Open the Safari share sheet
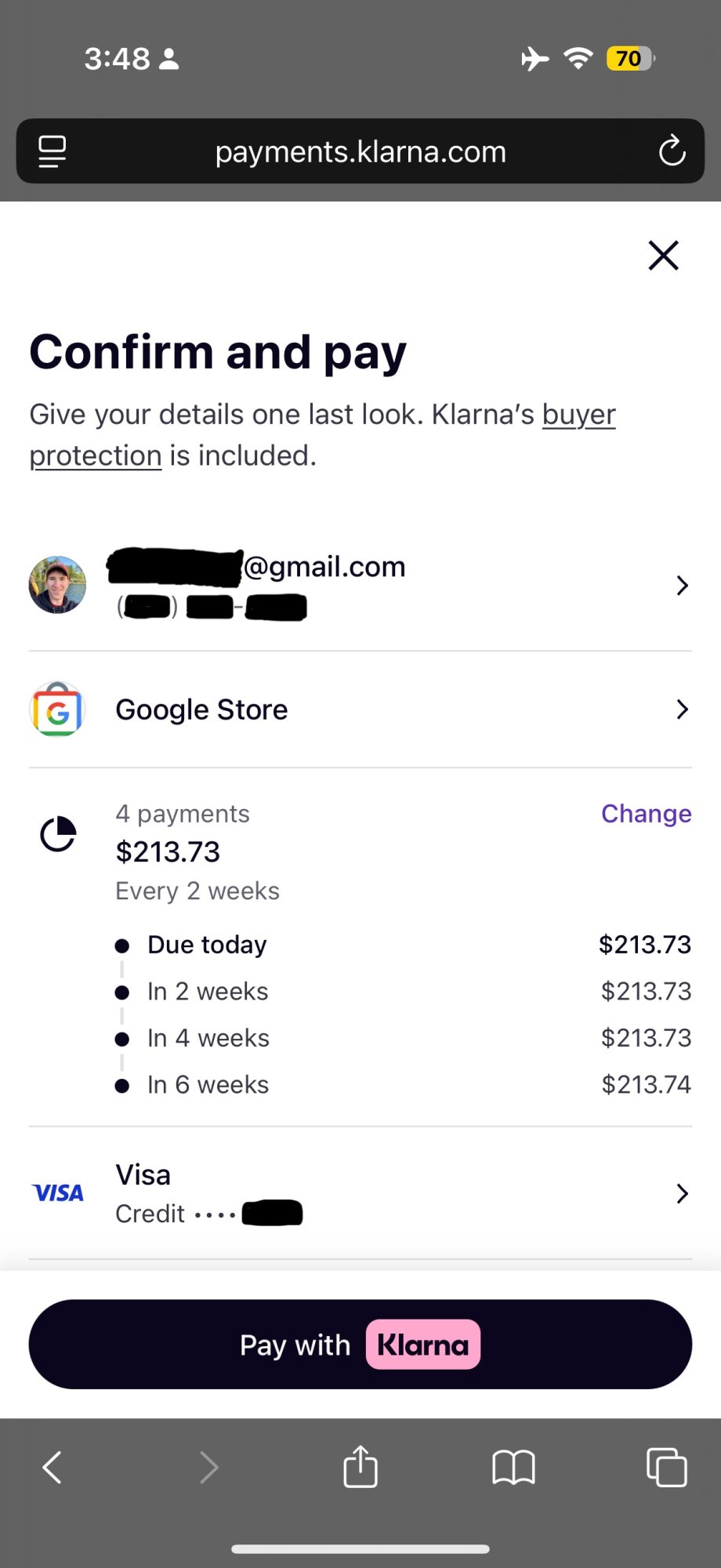721x1568 pixels. [x=360, y=1466]
